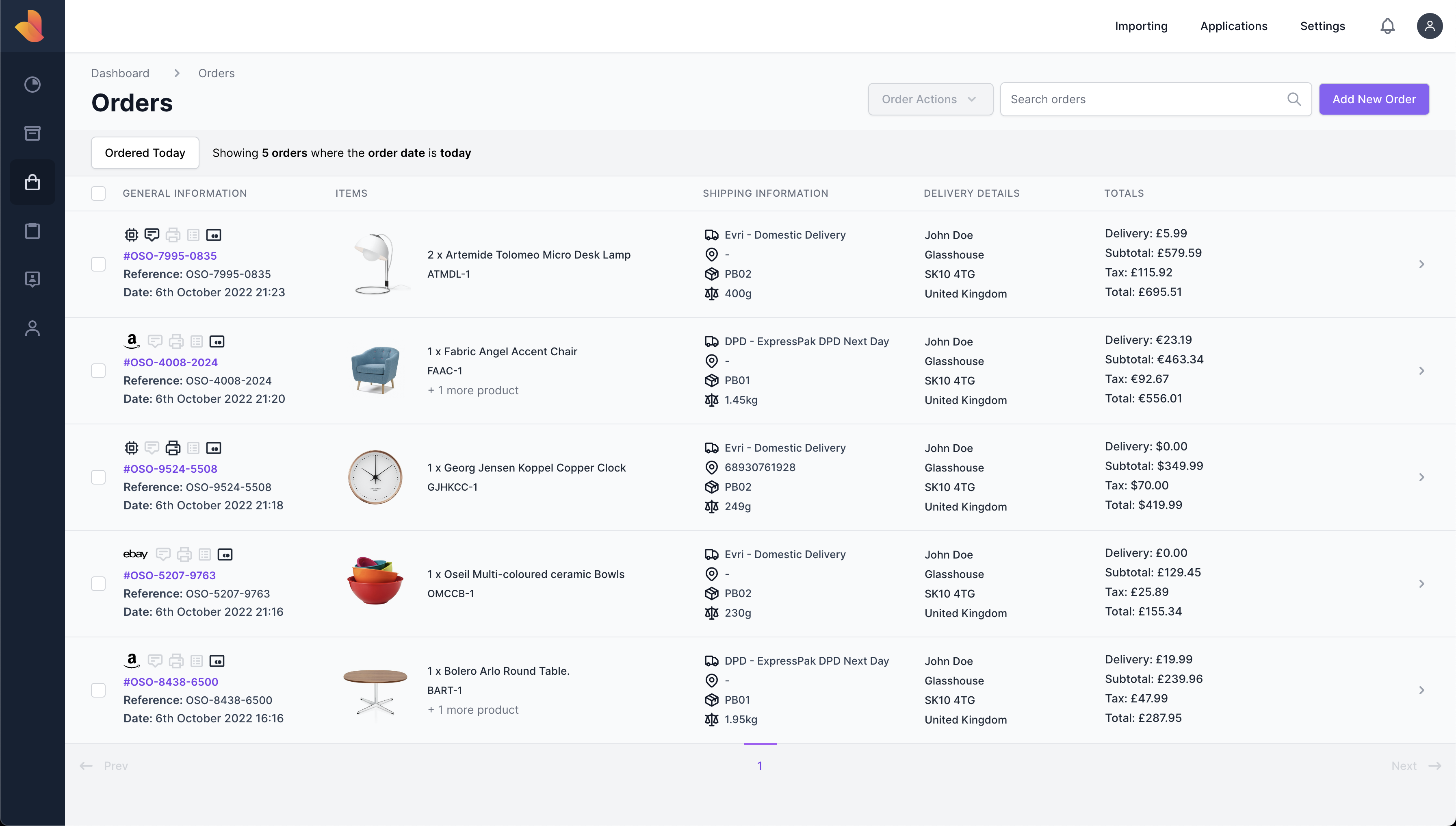Open the archive box sidebar icon

click(x=32, y=133)
